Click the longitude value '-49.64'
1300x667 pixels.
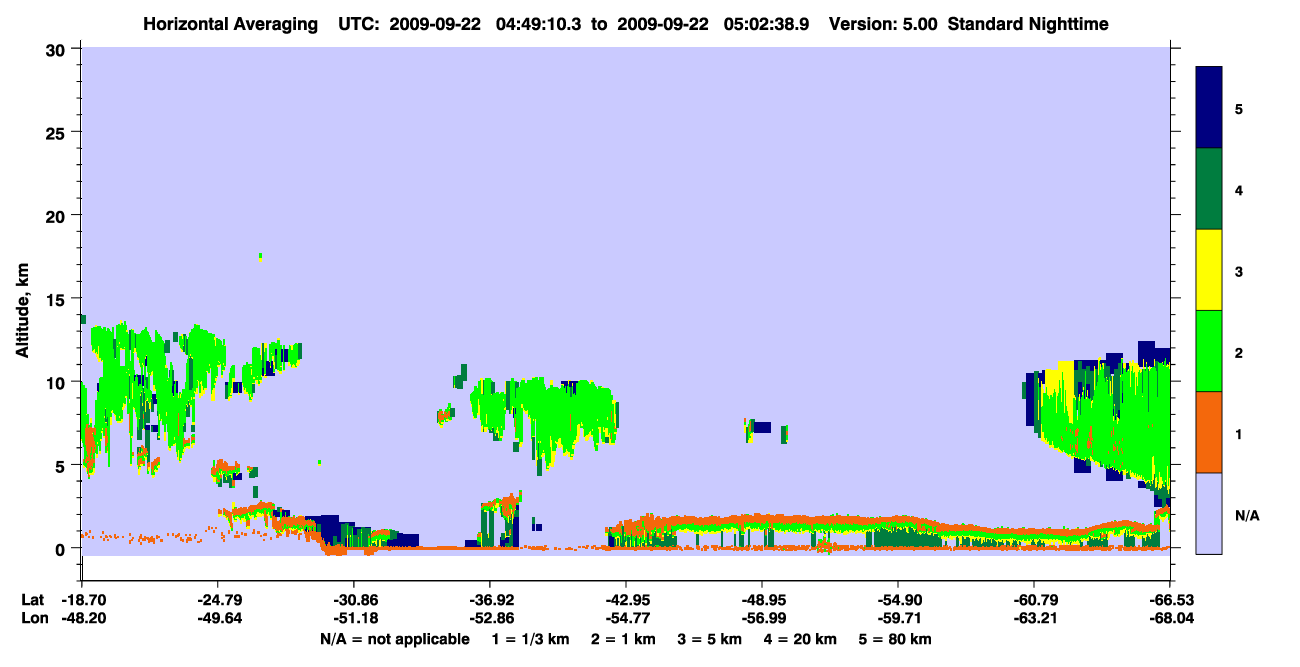218,618
